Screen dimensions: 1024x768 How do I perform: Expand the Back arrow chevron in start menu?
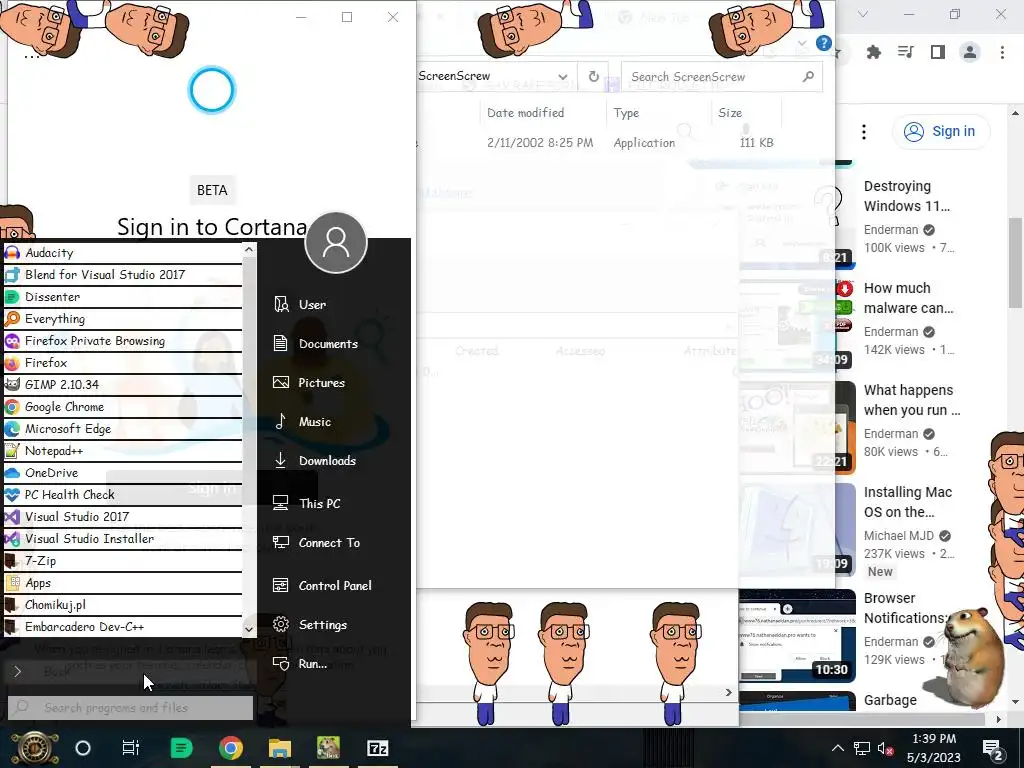pyautogui.click(x=18, y=671)
